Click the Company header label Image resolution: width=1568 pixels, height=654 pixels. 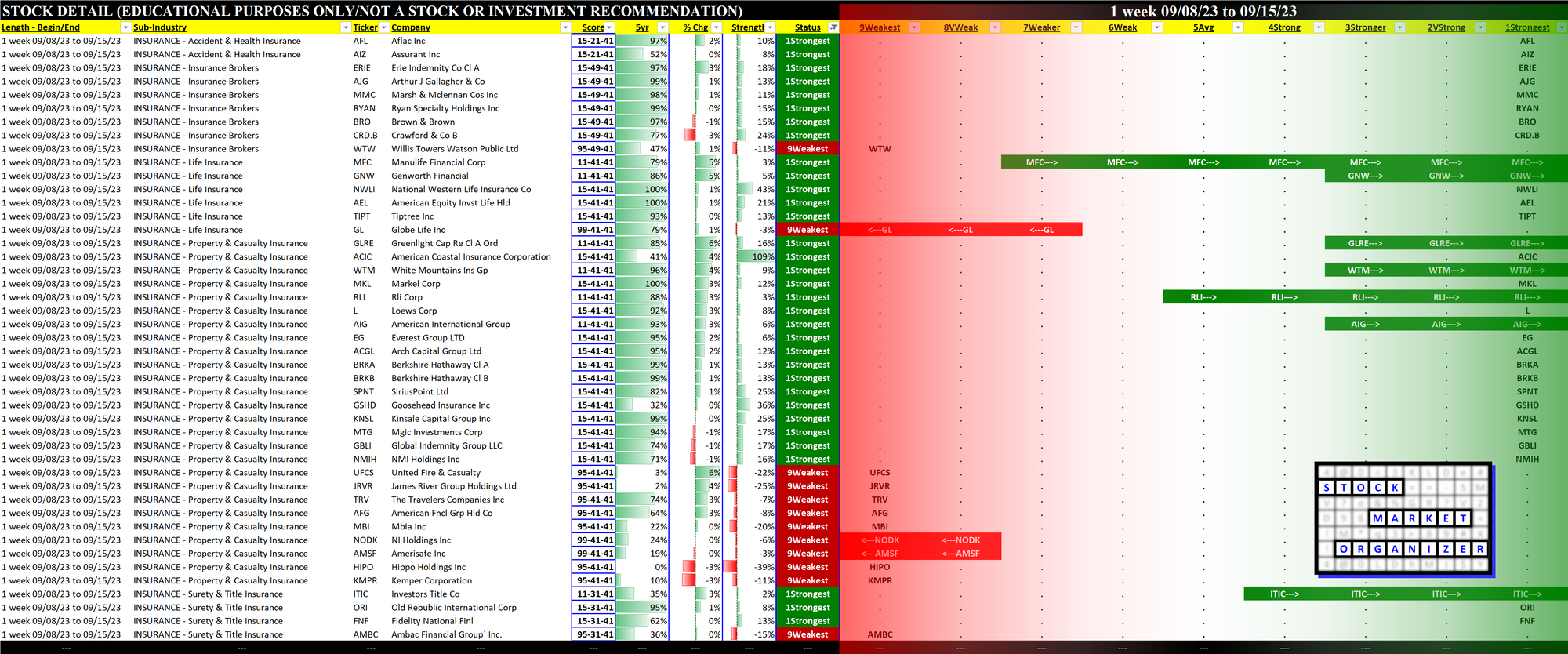coord(411,27)
